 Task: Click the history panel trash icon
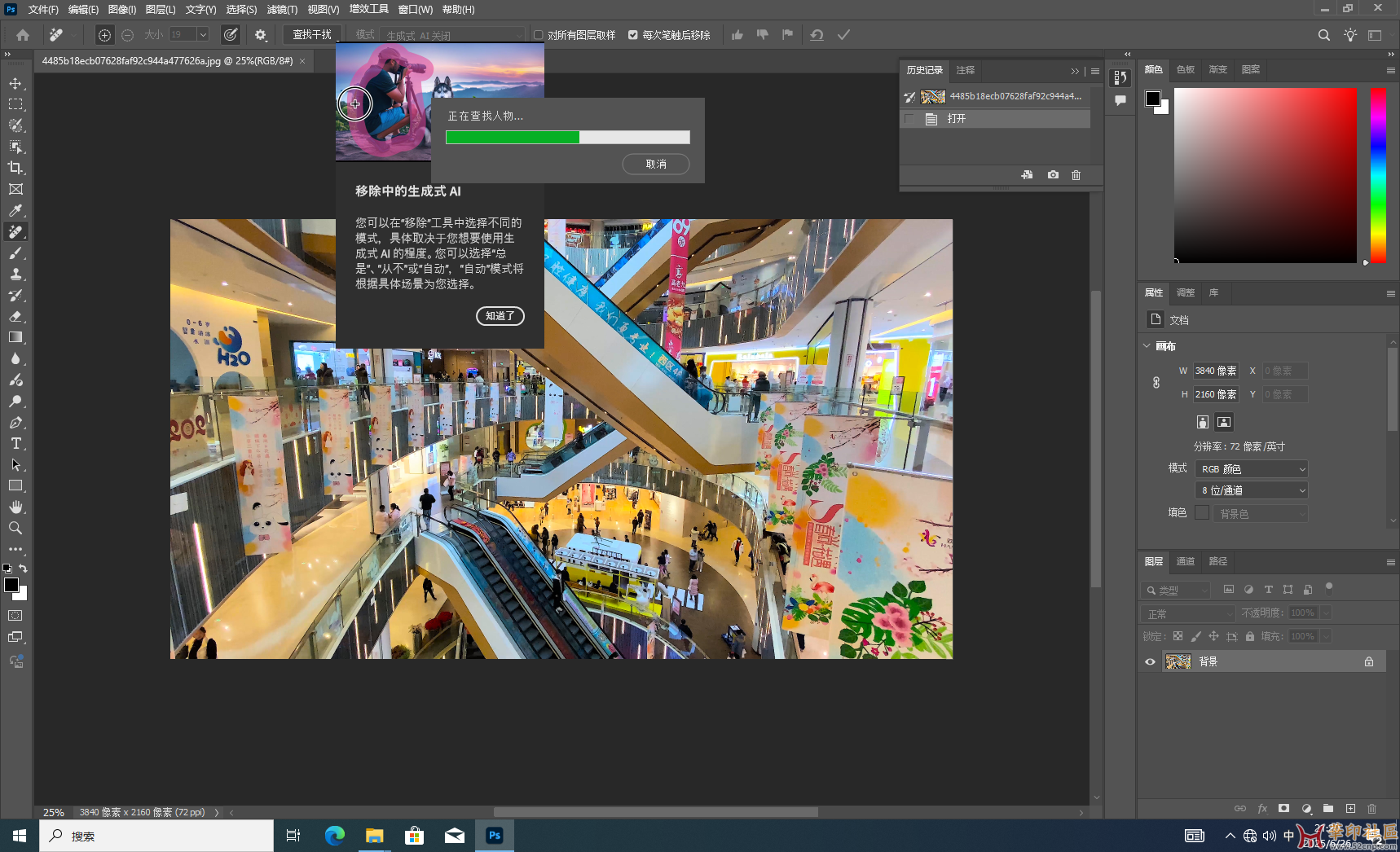coord(1076,175)
